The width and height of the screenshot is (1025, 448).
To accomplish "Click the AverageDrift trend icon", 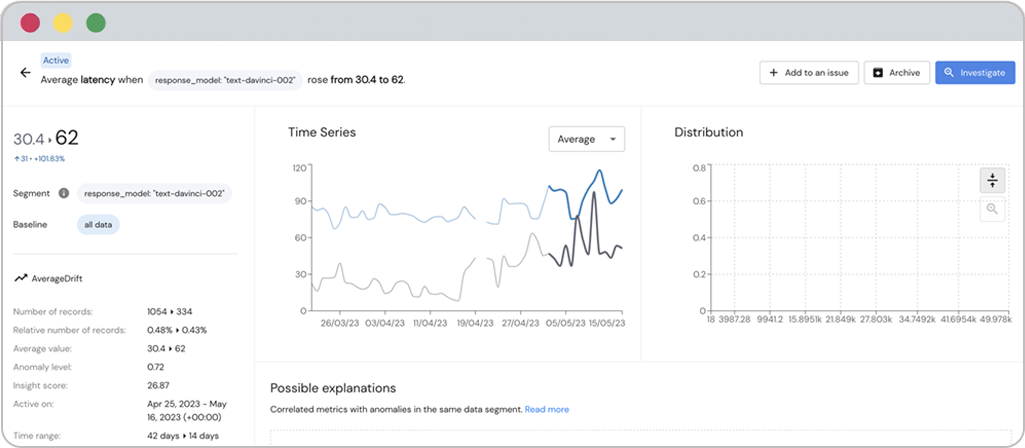I will click(21, 278).
